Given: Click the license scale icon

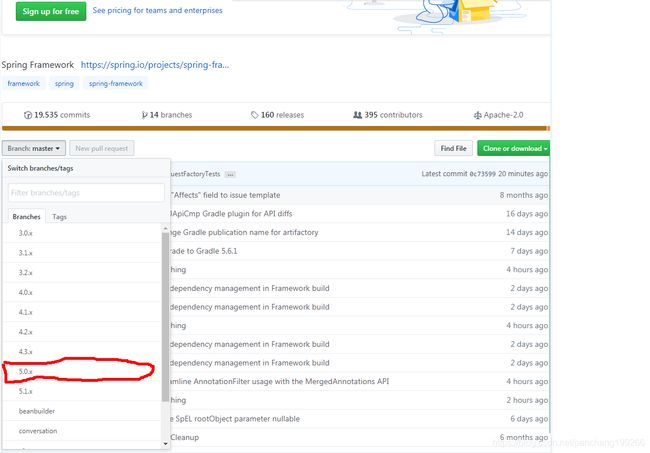Looking at the screenshot, I should (478, 115).
